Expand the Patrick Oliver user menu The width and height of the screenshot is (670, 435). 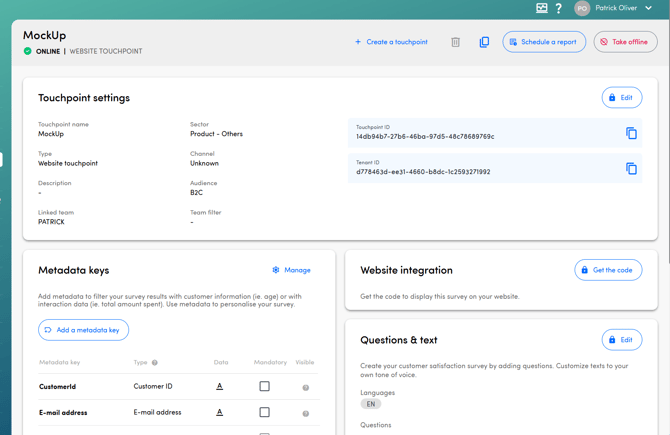pos(648,8)
